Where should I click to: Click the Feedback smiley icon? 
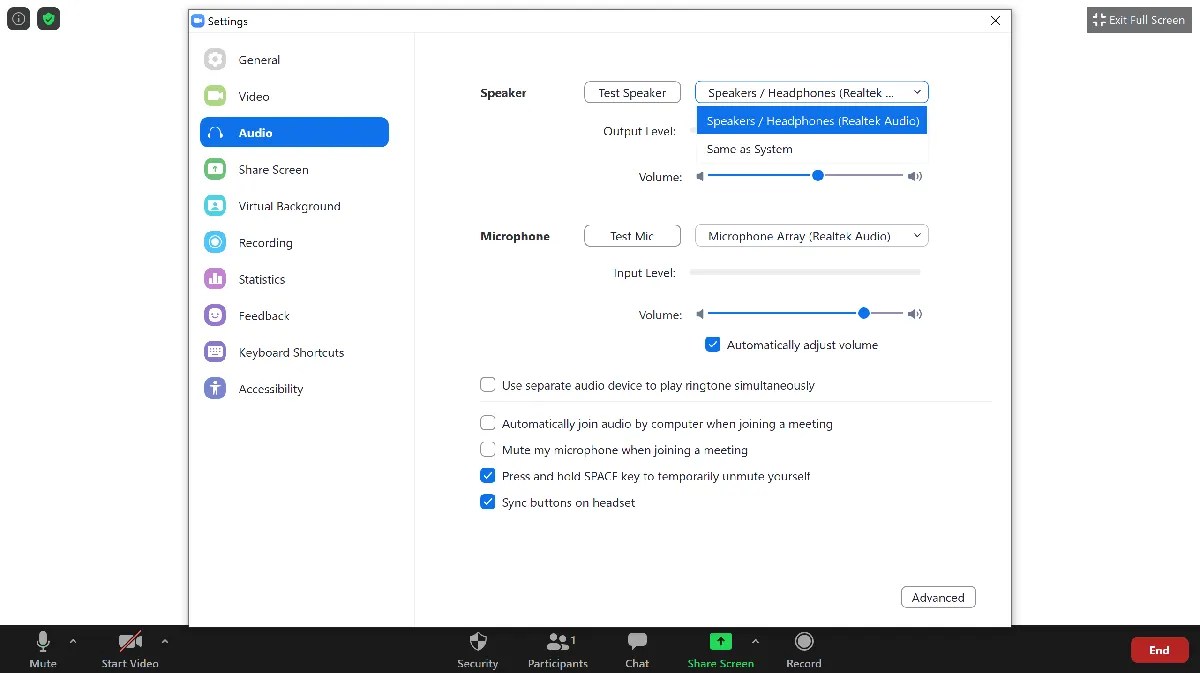[215, 315]
